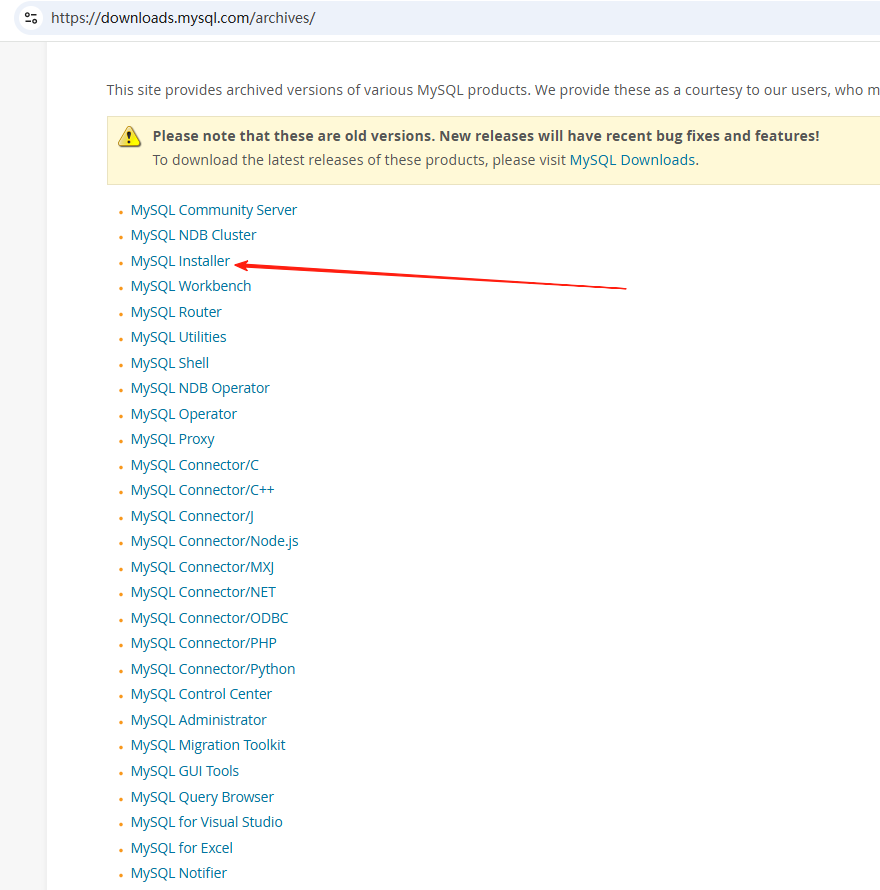Click MySQL Connector/MXJ link
The height and width of the screenshot is (890, 880).
[202, 568]
